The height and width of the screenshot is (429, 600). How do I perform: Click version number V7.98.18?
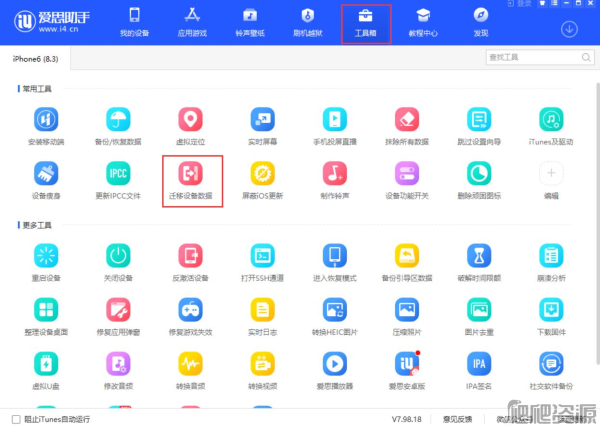coord(406,419)
